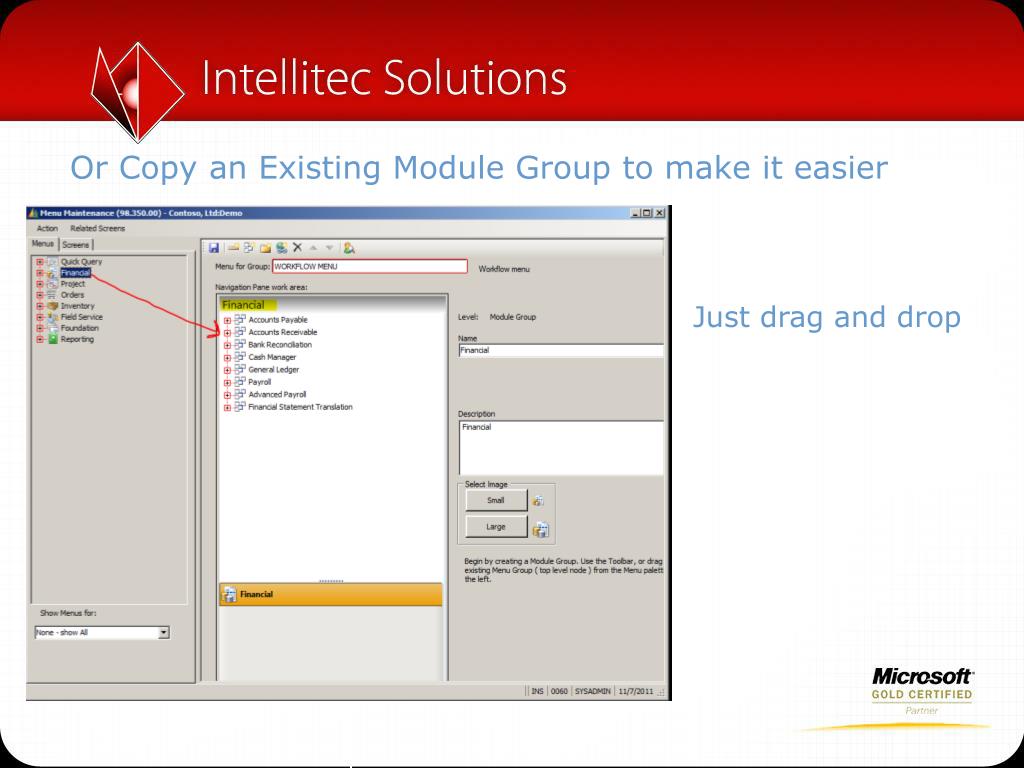The image size is (1024, 768).
Task: Click the Large image button
Action: pos(496,526)
